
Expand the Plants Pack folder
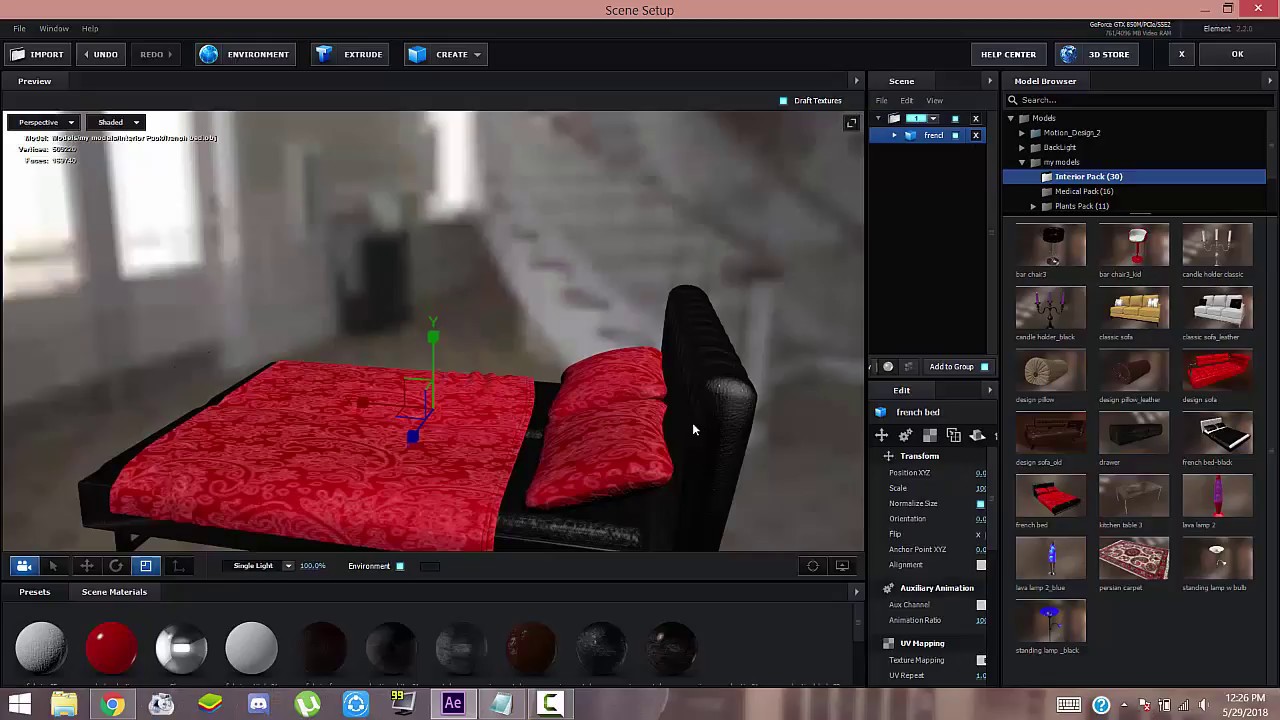point(1033,206)
